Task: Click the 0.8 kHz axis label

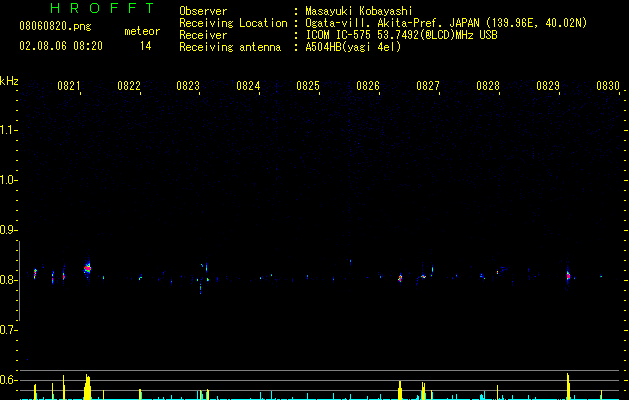Action: (8, 280)
